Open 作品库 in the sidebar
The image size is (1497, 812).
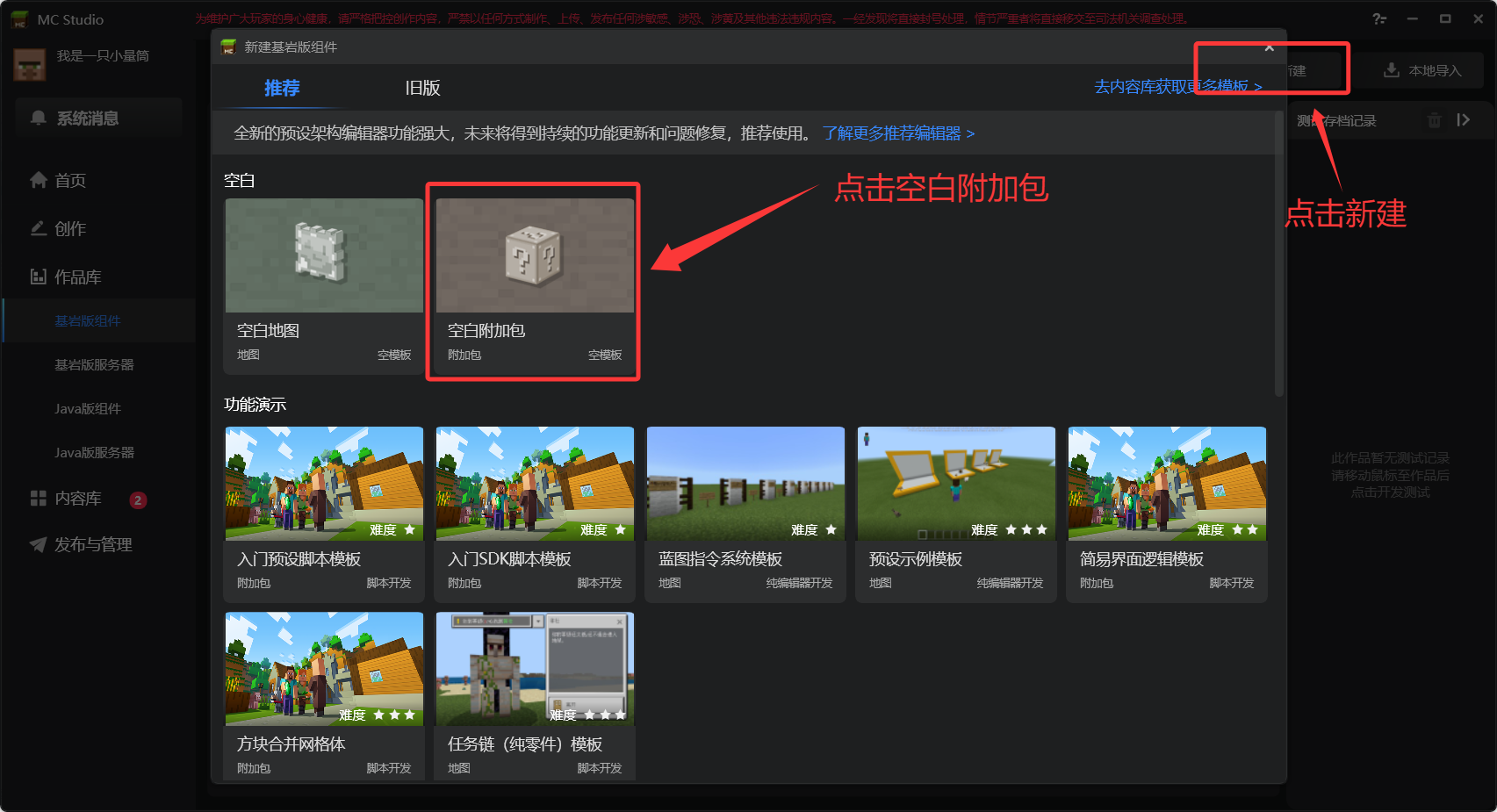pyautogui.click(x=66, y=277)
